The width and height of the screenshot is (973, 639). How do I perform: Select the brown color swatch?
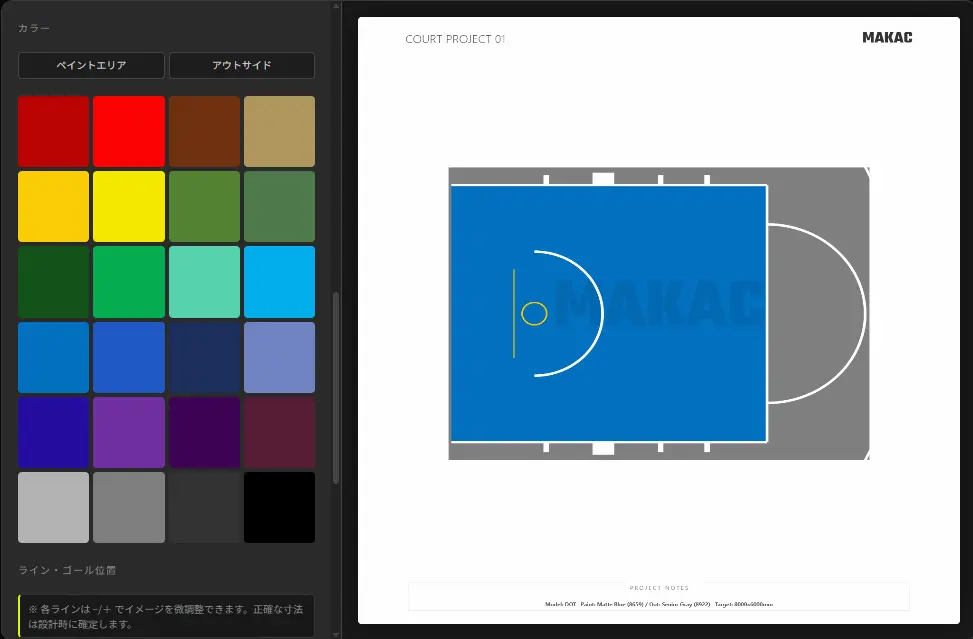pyautogui.click(x=204, y=132)
